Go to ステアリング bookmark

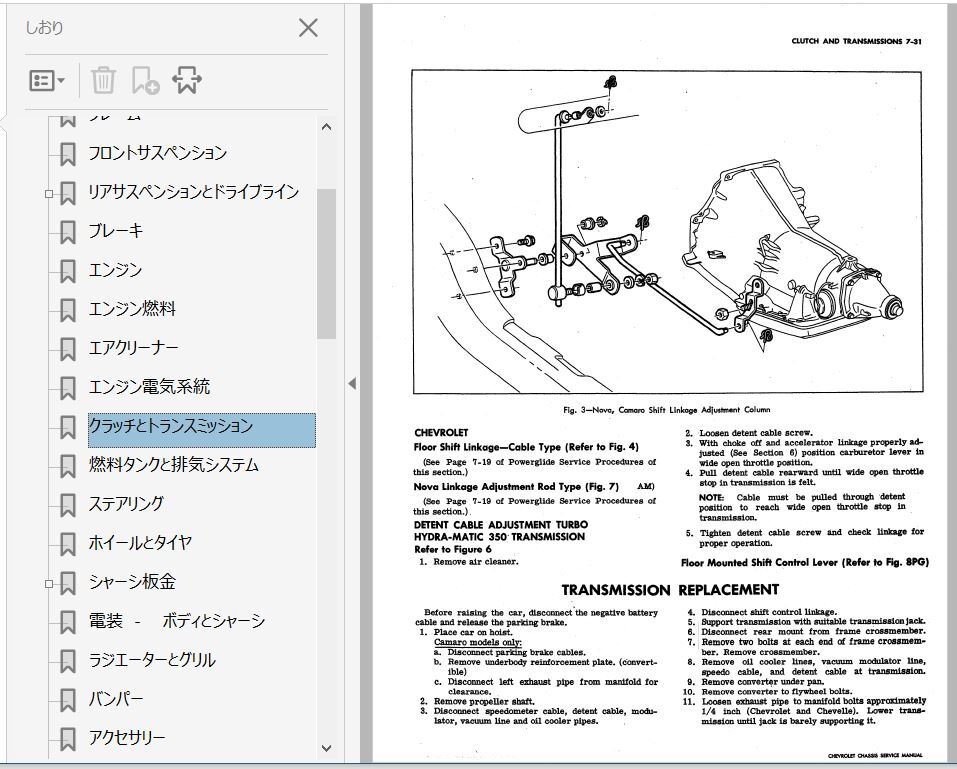[126, 504]
